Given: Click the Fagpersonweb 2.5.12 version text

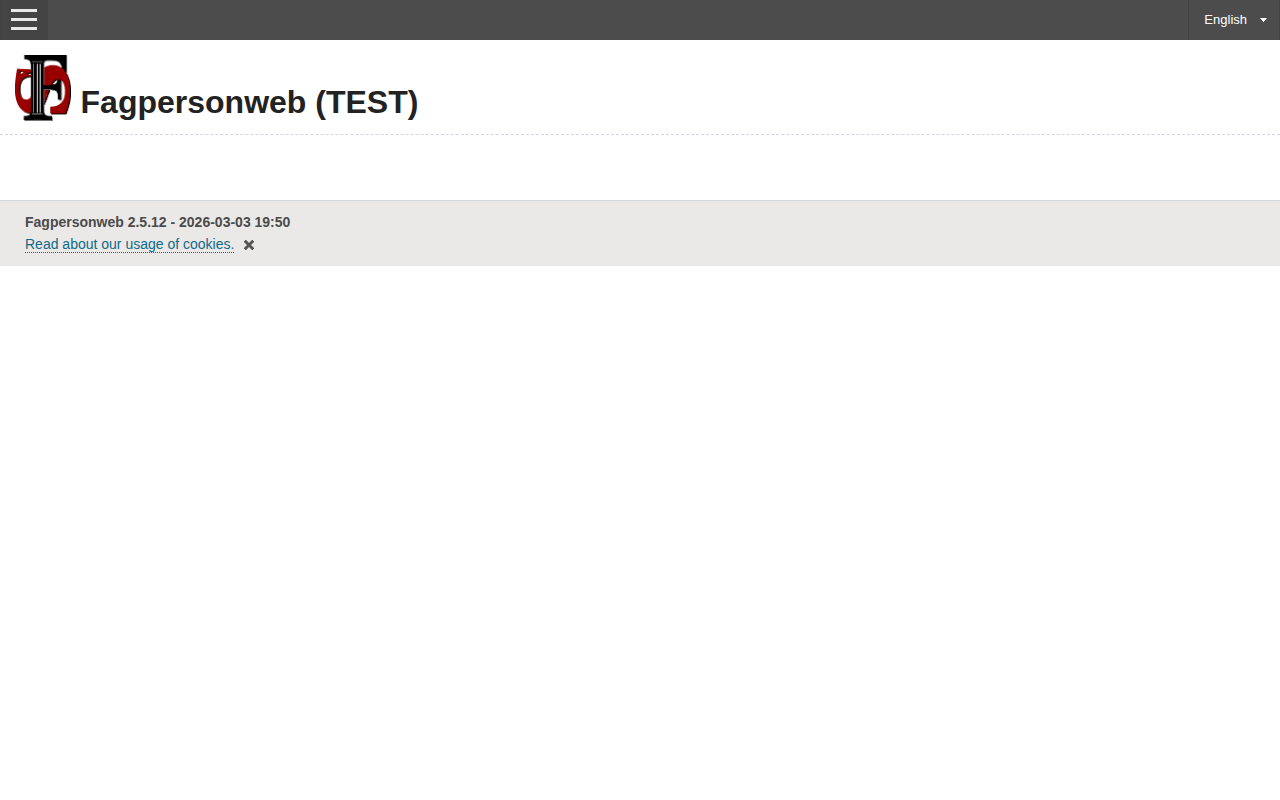Looking at the screenshot, I should pos(157,222).
